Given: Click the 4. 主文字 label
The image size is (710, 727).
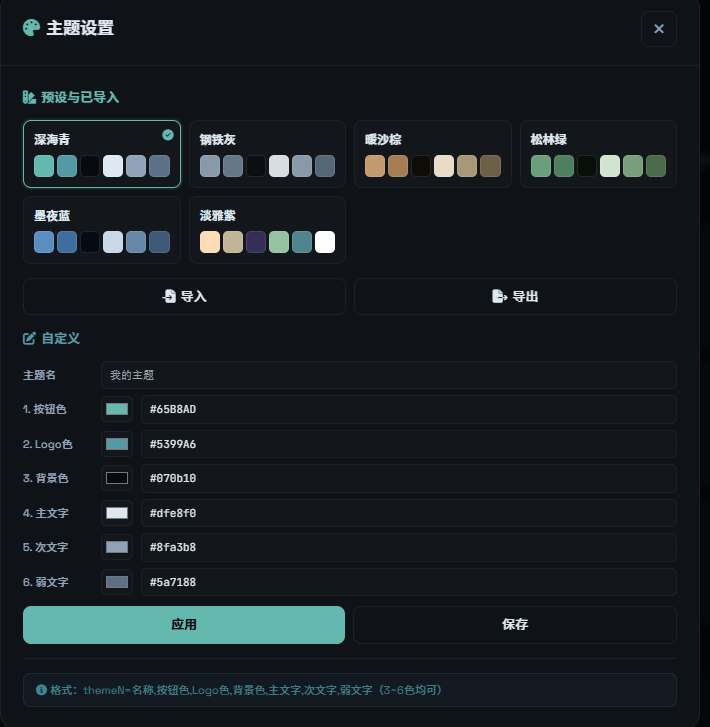Looking at the screenshot, I should (45, 513).
